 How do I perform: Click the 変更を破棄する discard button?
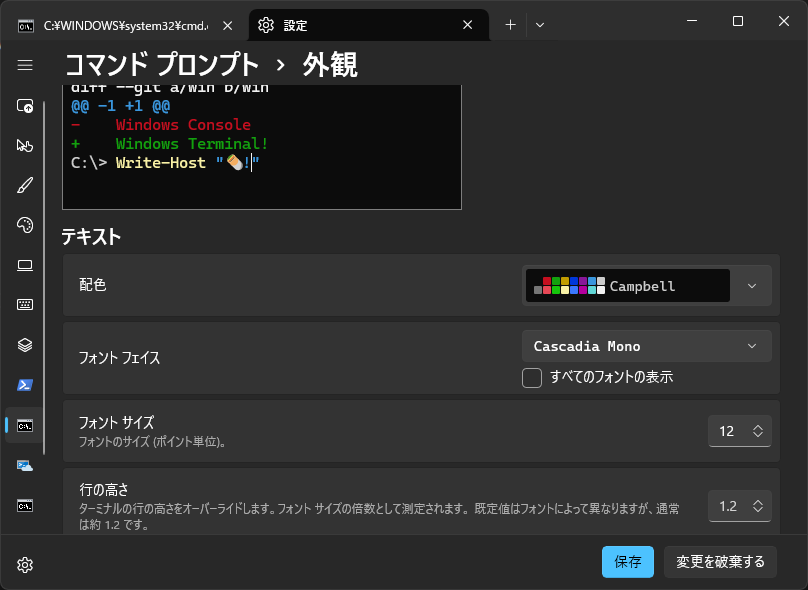[720, 562]
